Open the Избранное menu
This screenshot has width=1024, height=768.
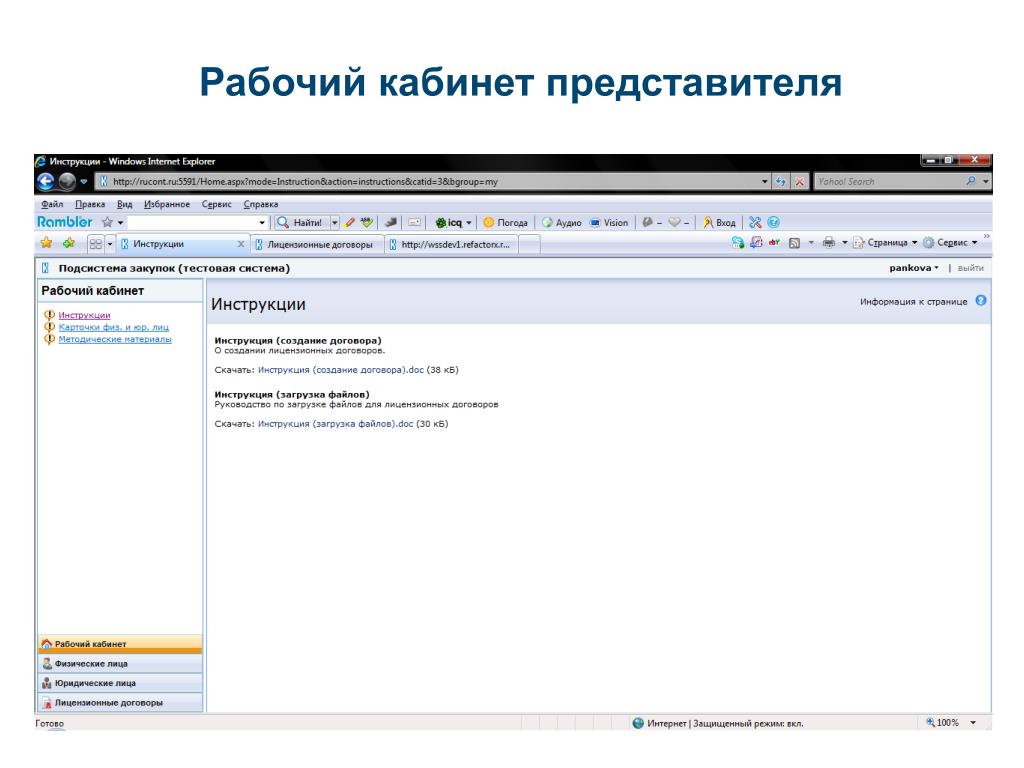click(167, 204)
